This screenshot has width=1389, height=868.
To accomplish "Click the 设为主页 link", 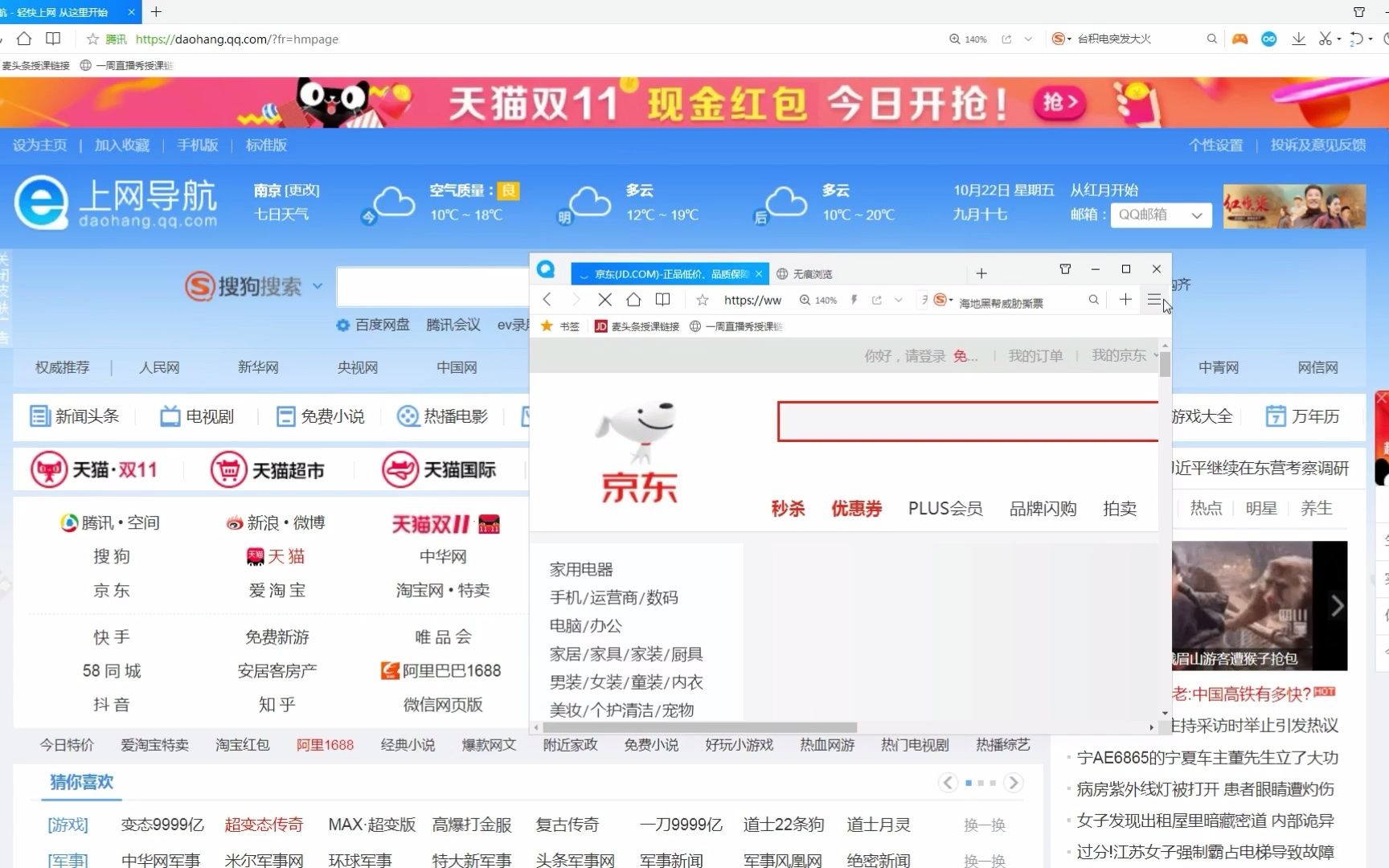I will pyautogui.click(x=39, y=145).
